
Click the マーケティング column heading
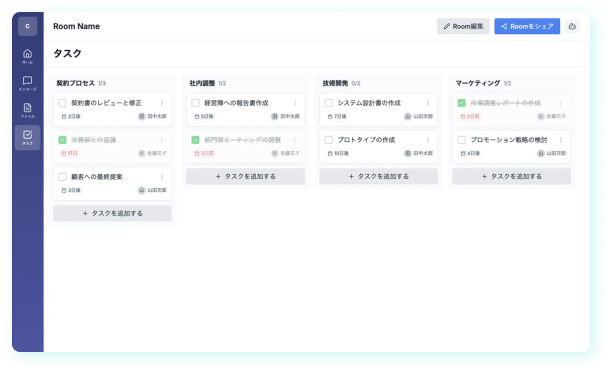pos(478,83)
